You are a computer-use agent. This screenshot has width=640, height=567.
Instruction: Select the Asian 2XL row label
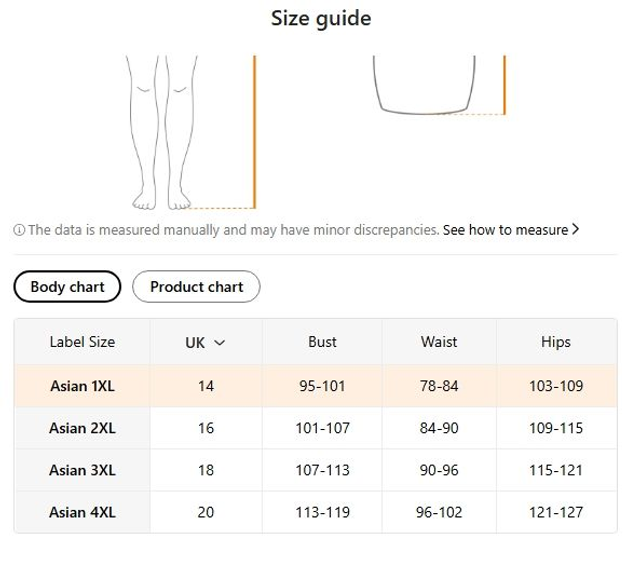click(x=82, y=428)
